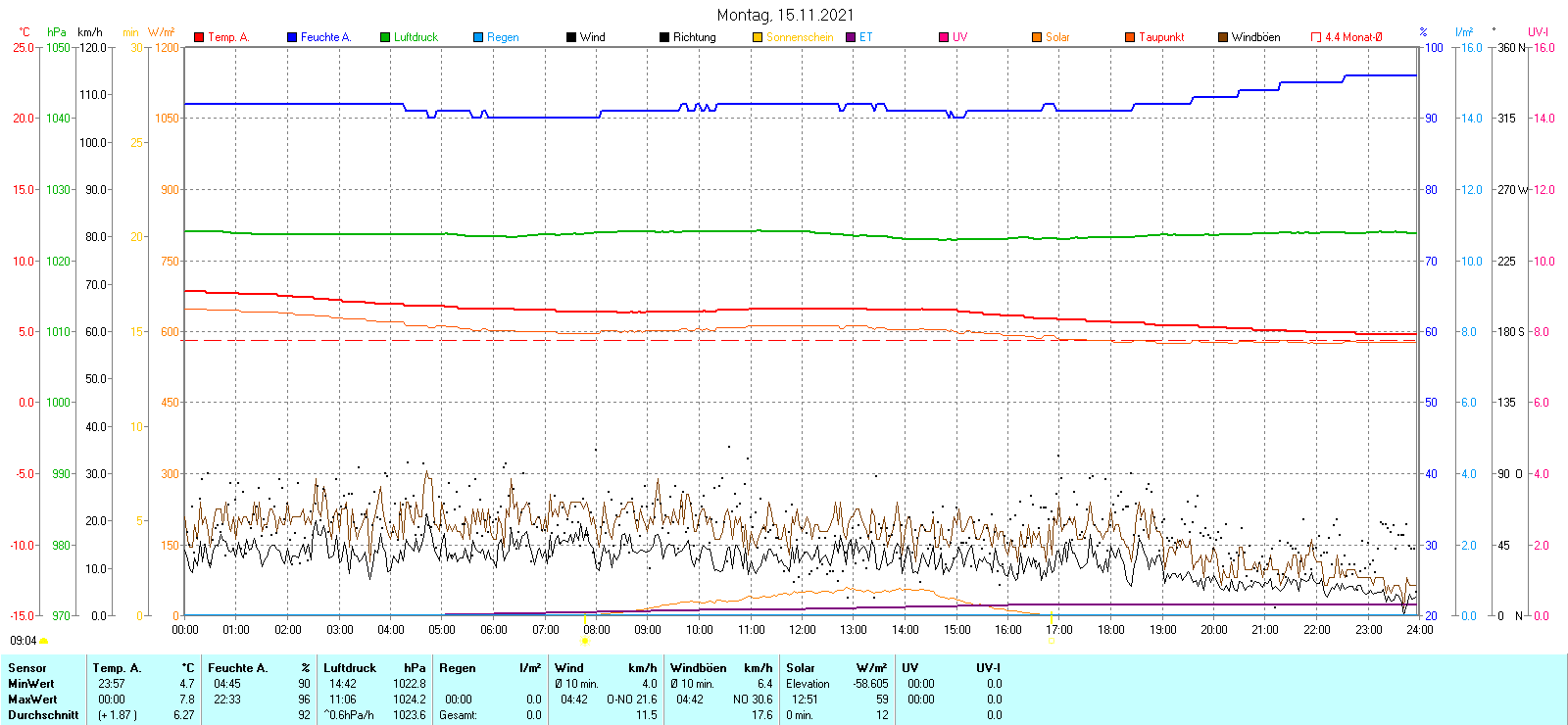
Task: Click the 'Elevation' label in Solar column
Action: 808,684
